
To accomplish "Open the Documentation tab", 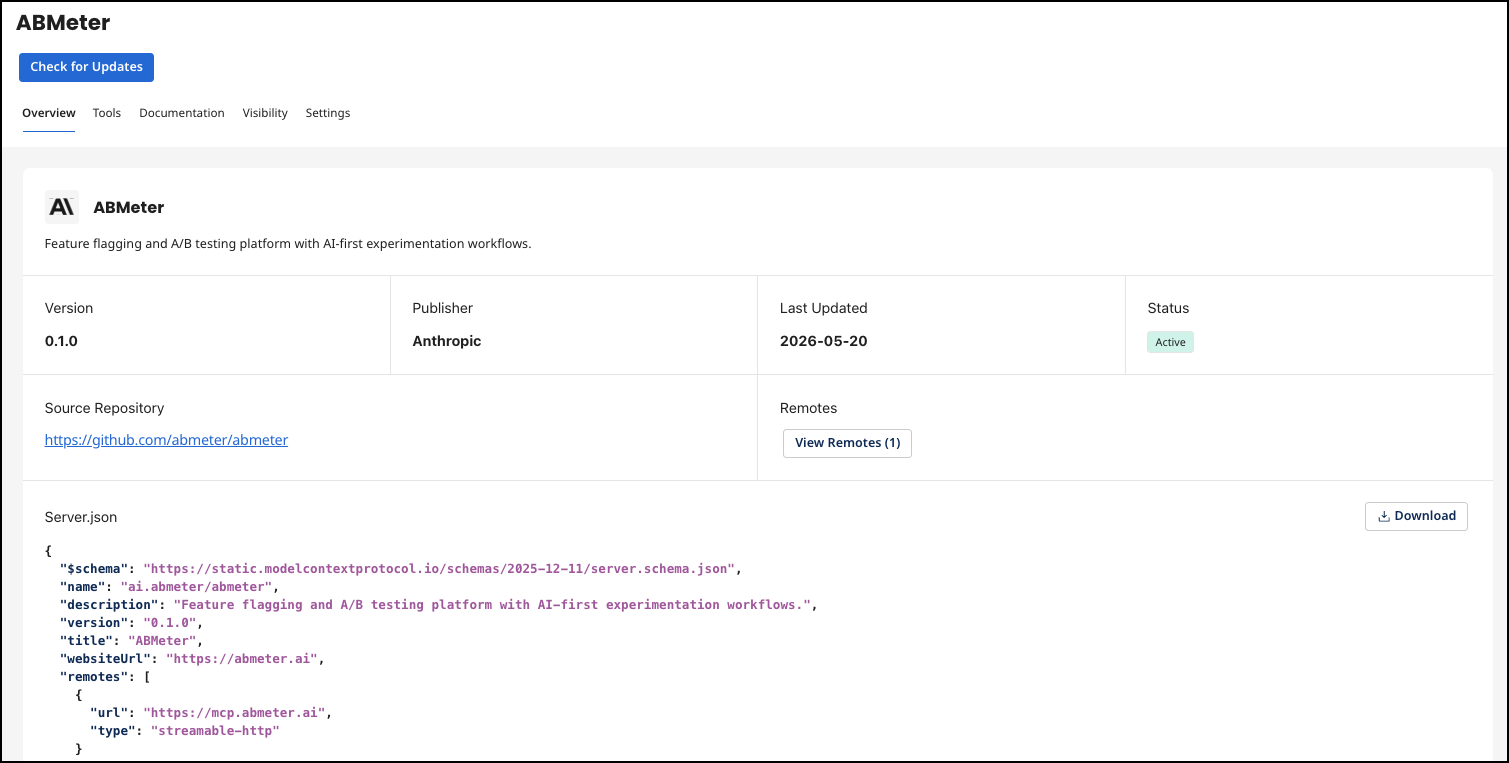I will tap(182, 113).
